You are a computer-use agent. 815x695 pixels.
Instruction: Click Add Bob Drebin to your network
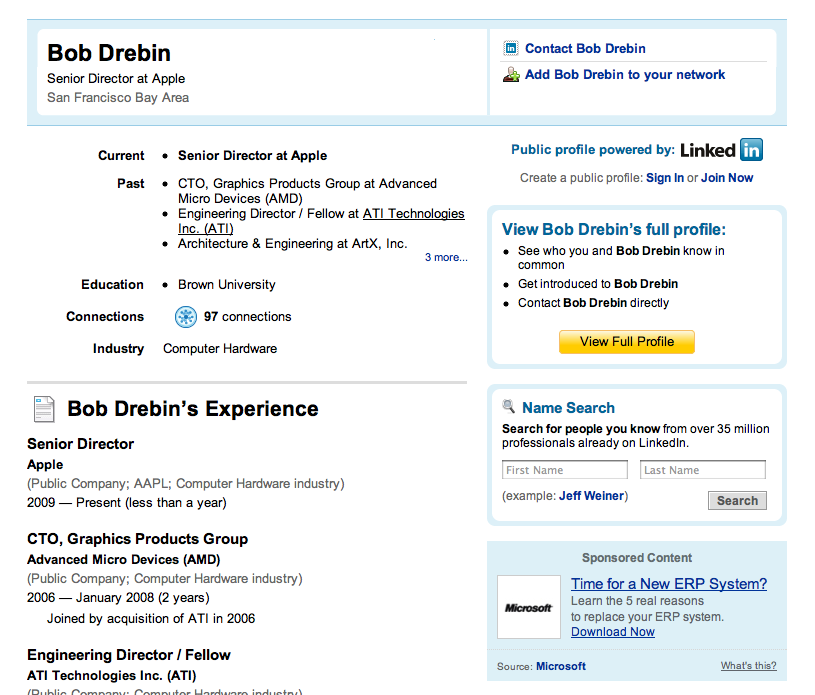coord(625,75)
